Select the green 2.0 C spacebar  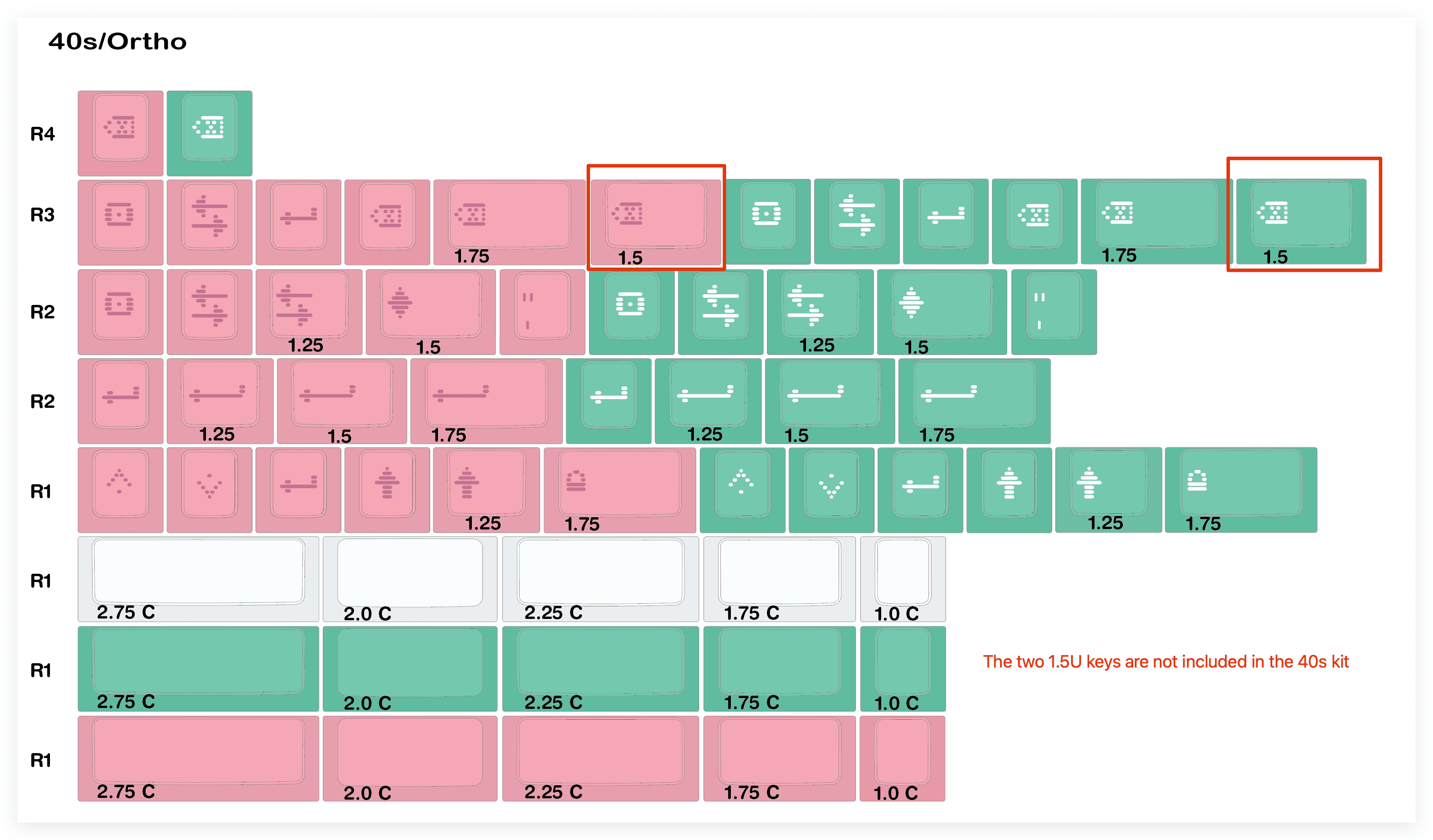[x=409, y=668]
